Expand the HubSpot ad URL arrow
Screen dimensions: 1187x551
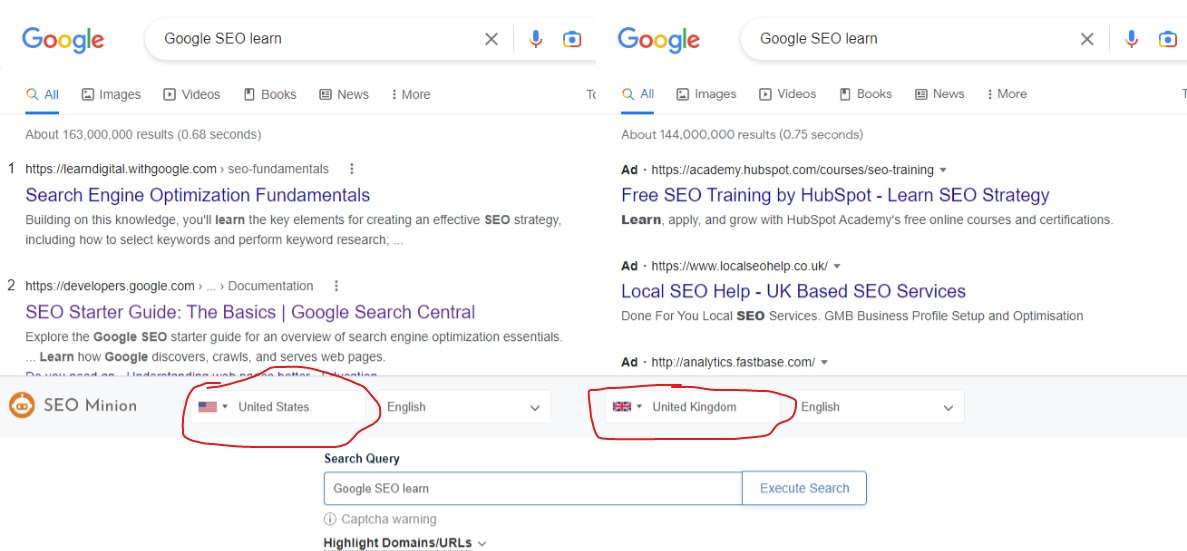point(942,170)
